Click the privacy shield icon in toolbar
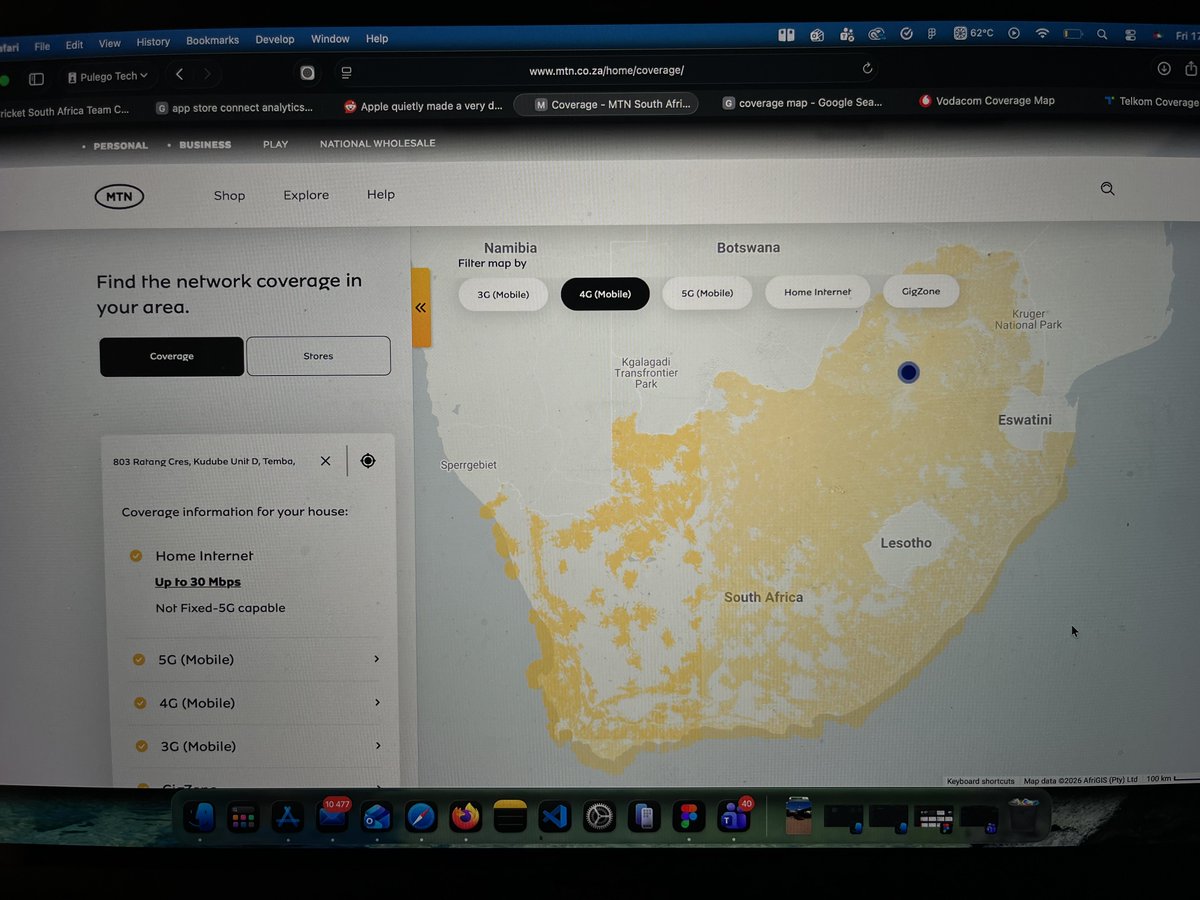 307,73
